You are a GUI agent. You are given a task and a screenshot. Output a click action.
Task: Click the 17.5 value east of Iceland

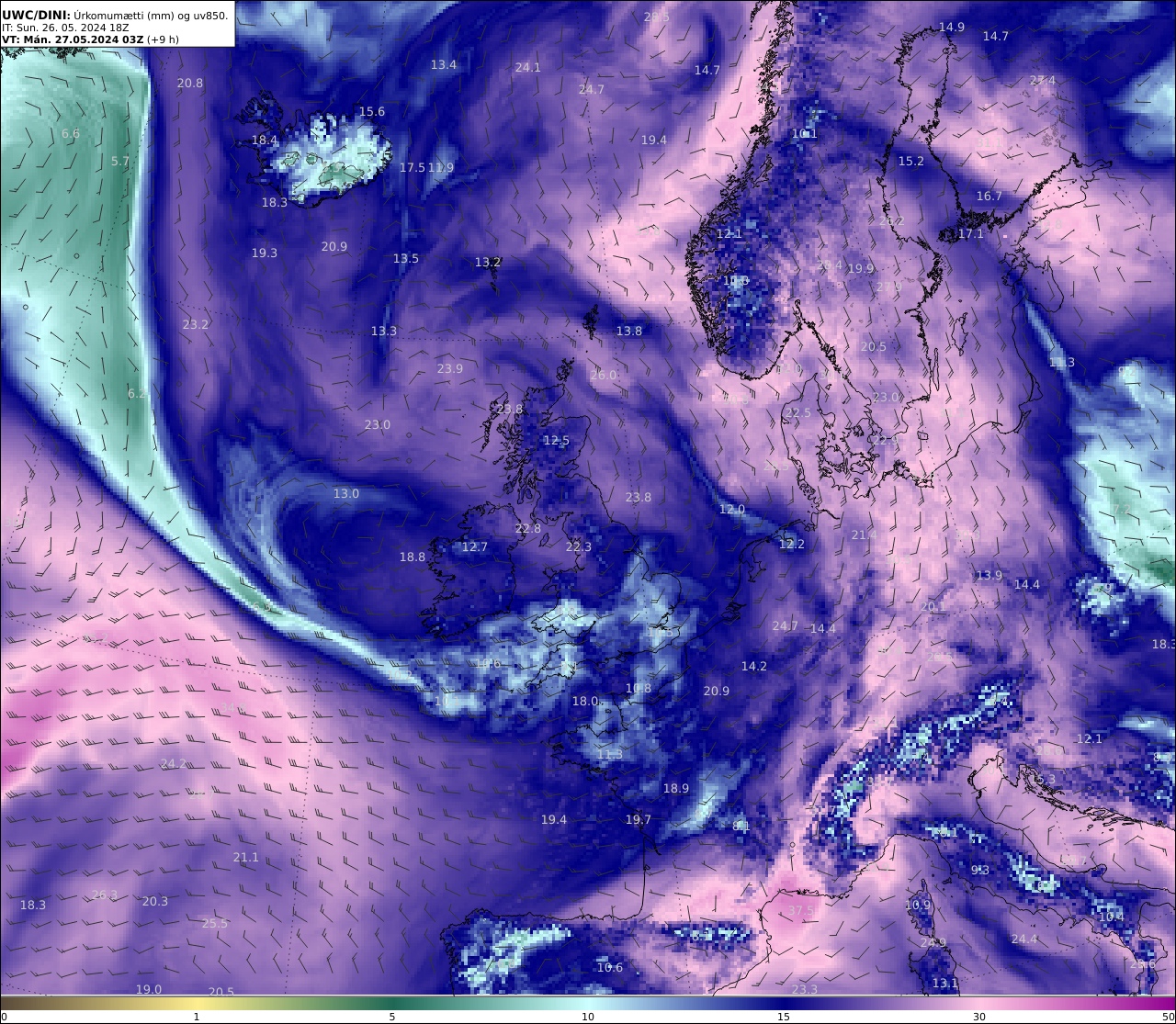point(413,168)
